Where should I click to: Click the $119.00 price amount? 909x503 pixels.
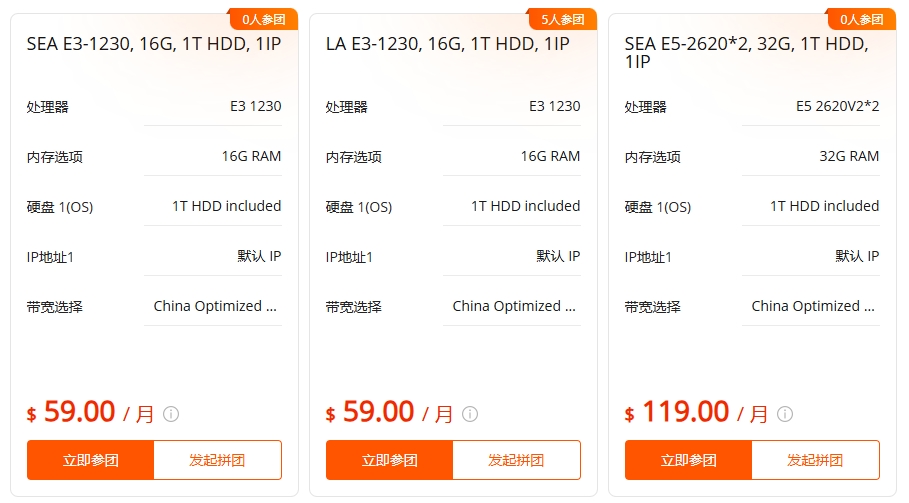point(685,411)
